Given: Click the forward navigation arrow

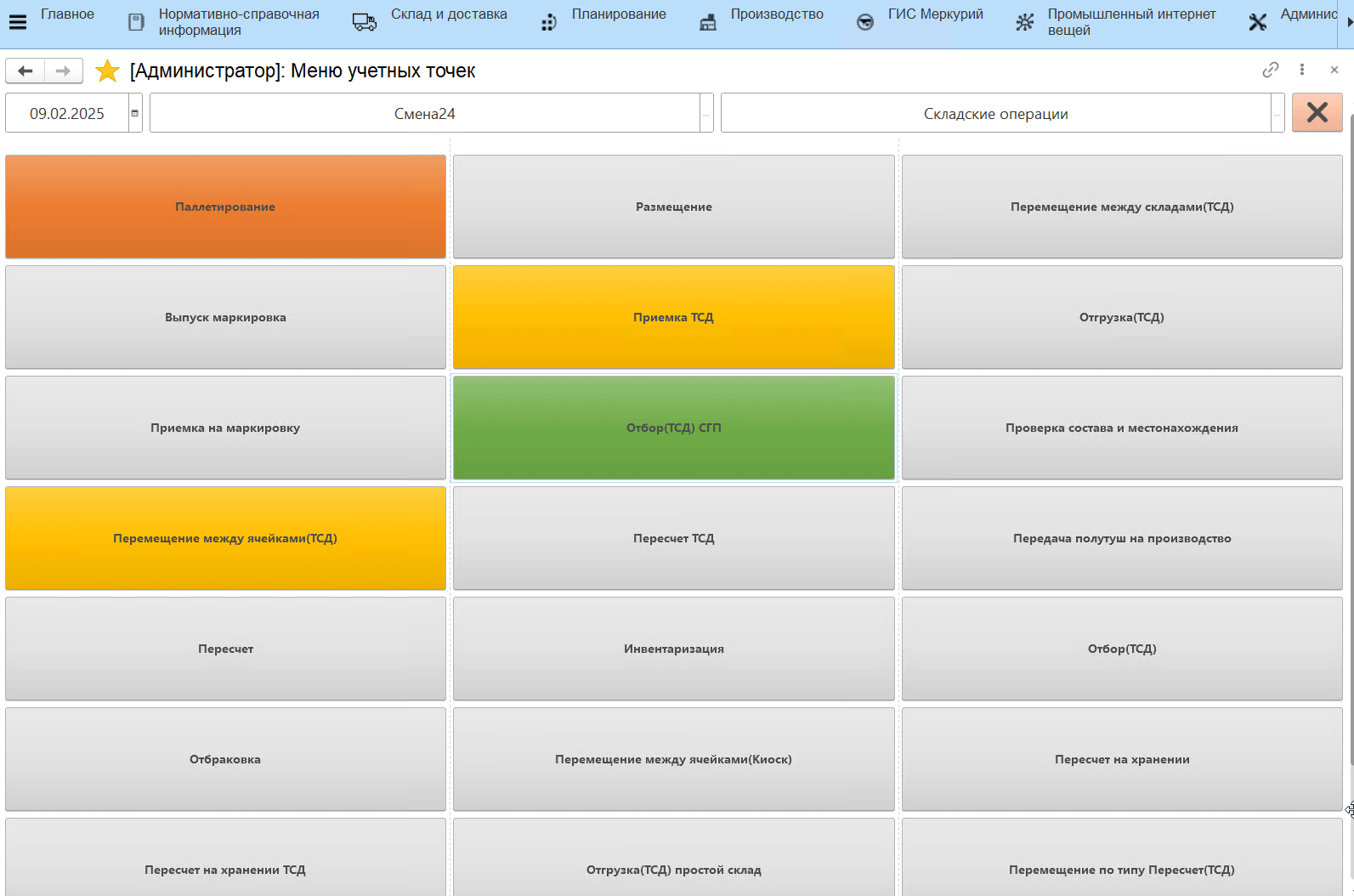Looking at the screenshot, I should 63,71.
